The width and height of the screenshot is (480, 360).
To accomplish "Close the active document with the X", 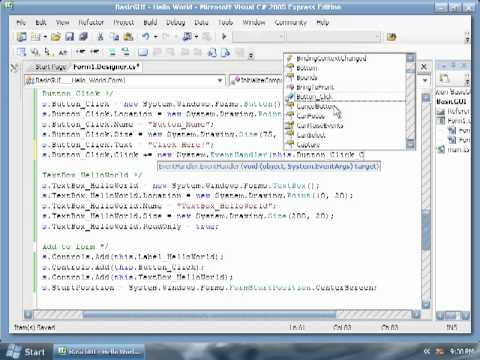I will (x=424, y=67).
